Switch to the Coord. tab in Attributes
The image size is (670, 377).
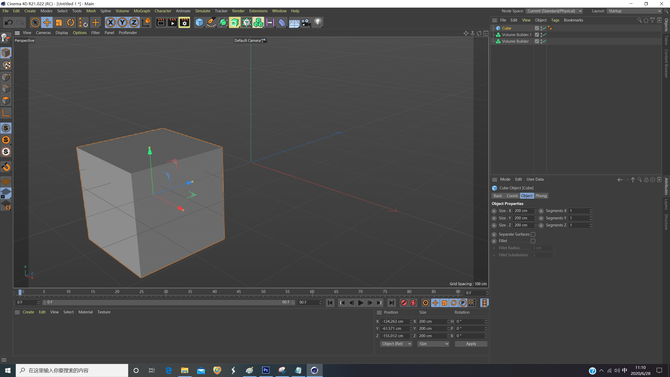512,196
